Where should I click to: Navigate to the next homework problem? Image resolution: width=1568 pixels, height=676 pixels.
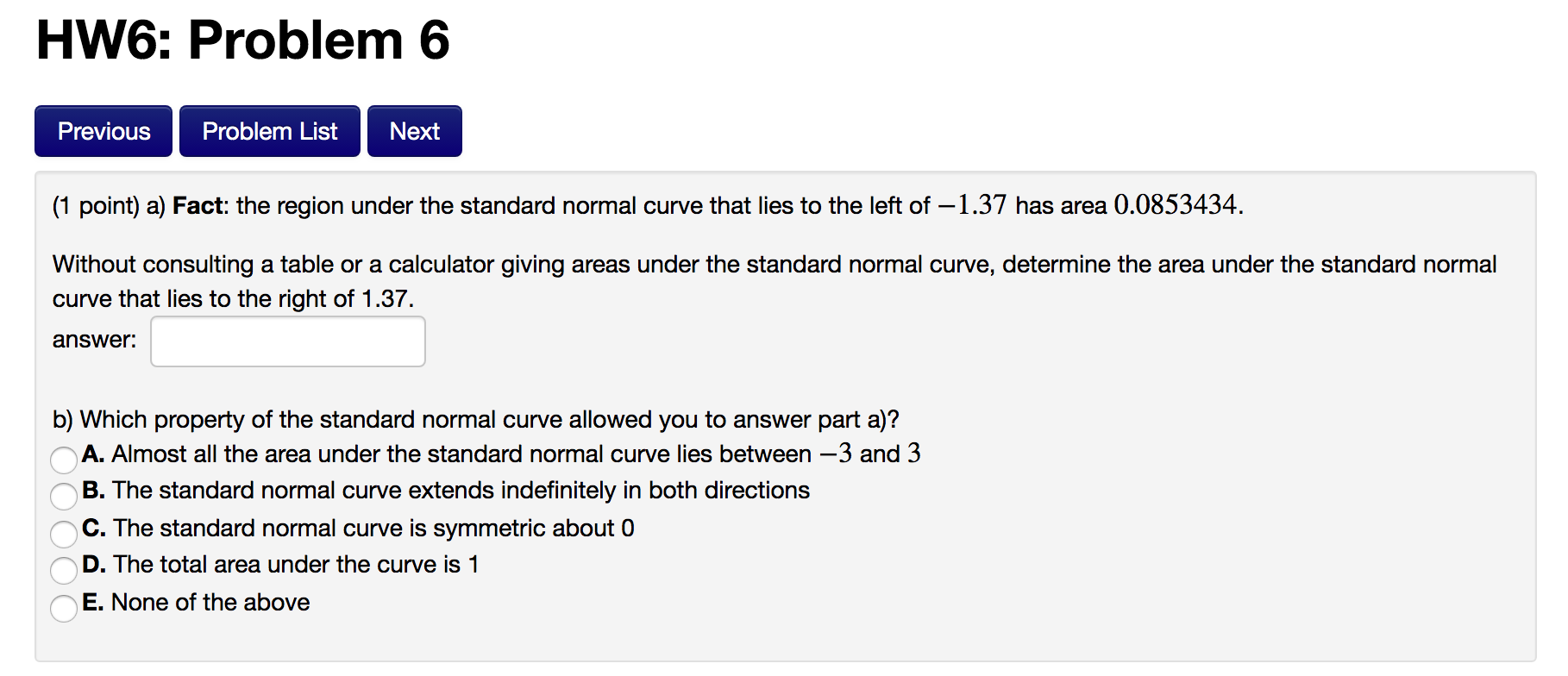414,130
